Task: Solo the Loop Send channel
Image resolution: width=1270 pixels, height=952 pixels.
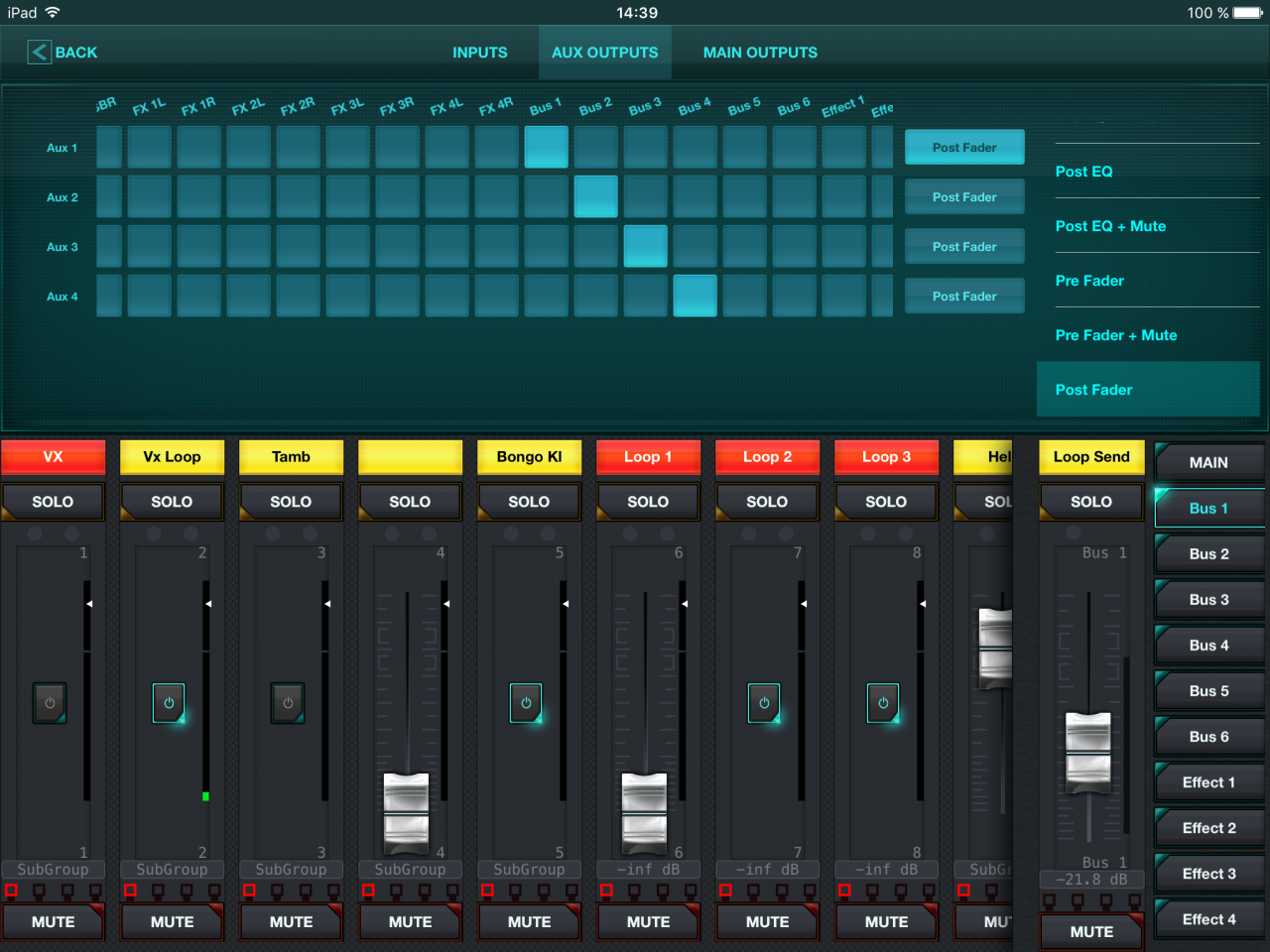Action: pos(1091,502)
